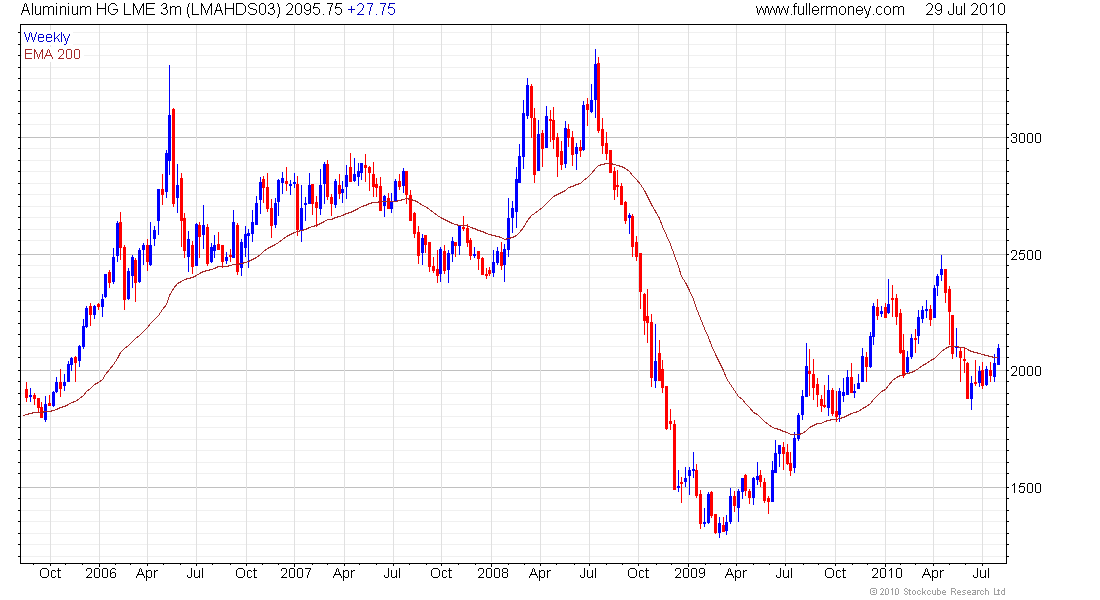The height and width of the screenshot is (600, 1100).
Task: Open the www.fullermoney.com source text
Action: click(830, 10)
